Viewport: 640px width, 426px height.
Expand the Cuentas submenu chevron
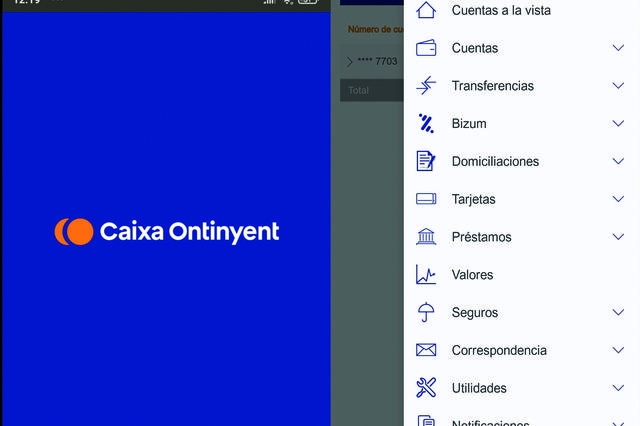pos(618,48)
